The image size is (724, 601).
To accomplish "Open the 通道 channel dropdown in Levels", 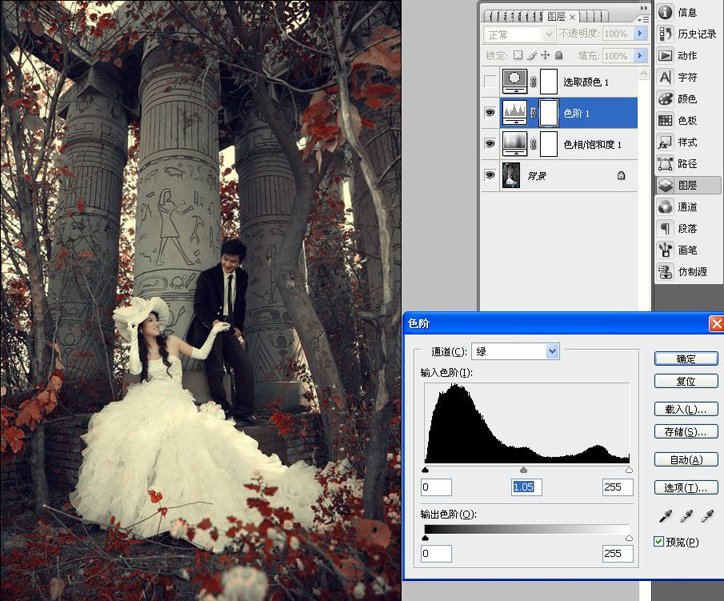I will pyautogui.click(x=515, y=352).
